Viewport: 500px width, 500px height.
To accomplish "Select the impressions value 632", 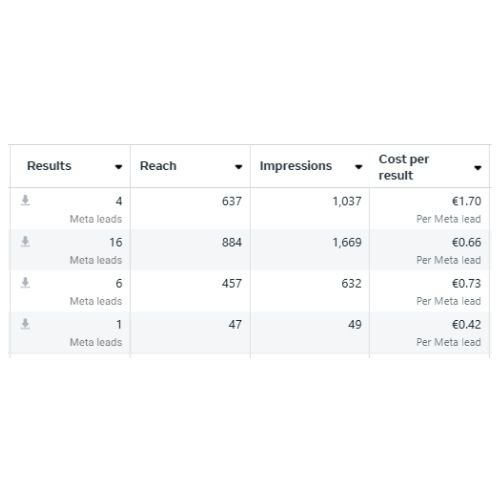I will coord(351,283).
